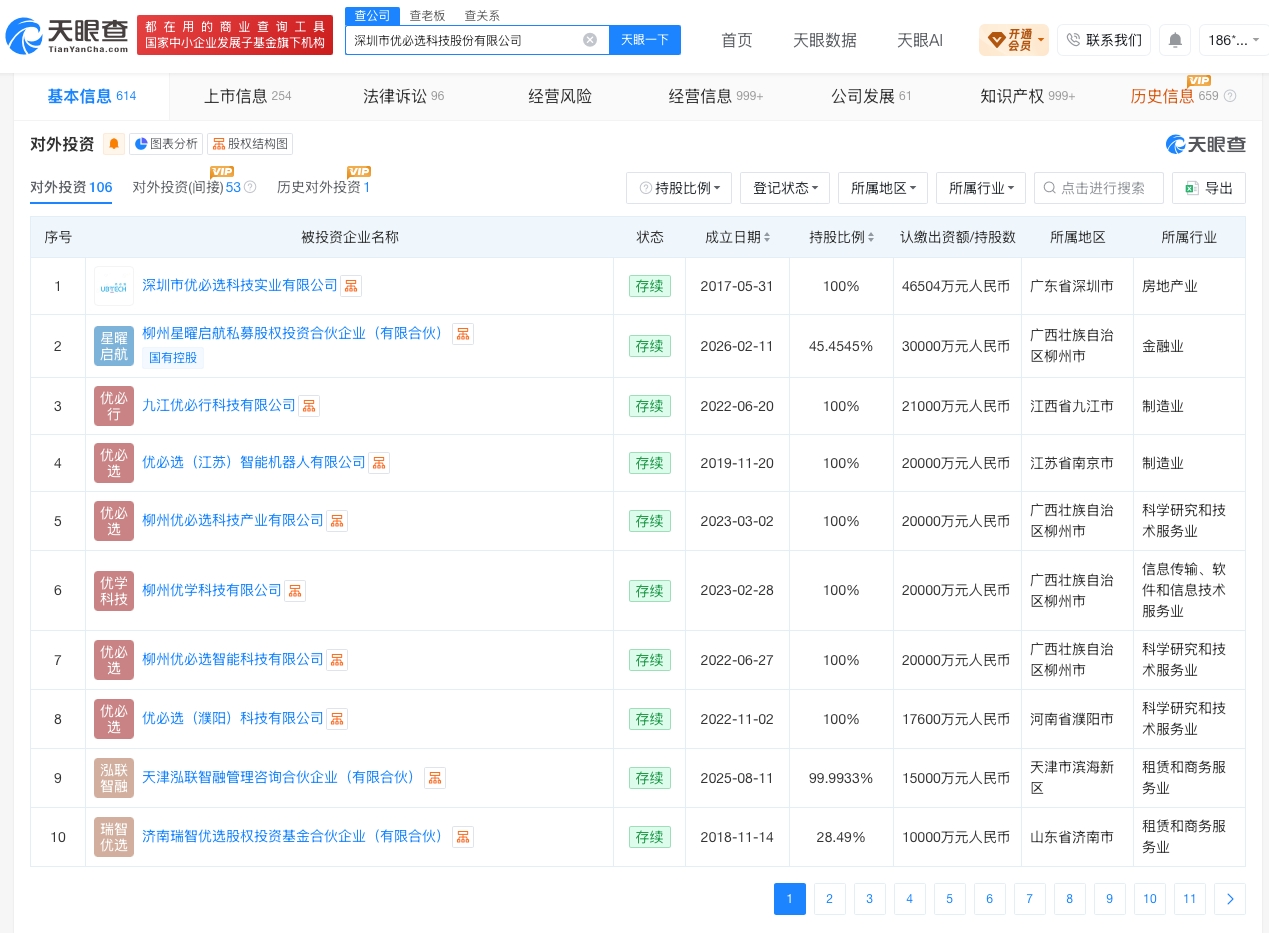Select the 查老板 search mode tab
This screenshot has width=1269, height=933.
[x=427, y=15]
